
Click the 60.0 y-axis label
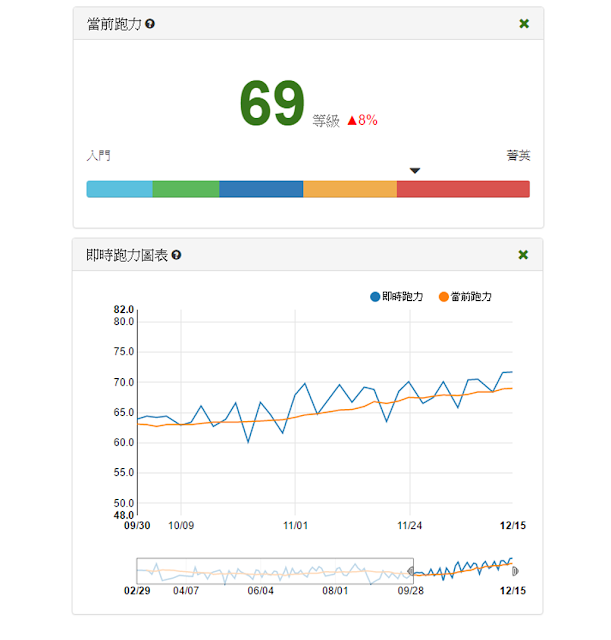pyautogui.click(x=124, y=442)
